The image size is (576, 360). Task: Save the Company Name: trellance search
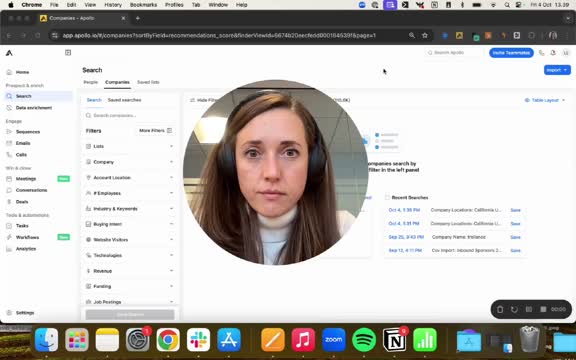tap(515, 237)
